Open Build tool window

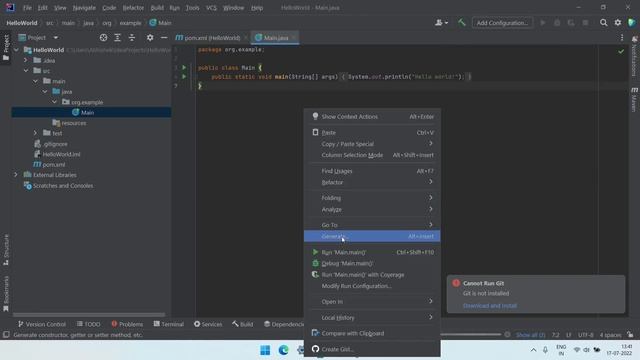click(x=242, y=324)
